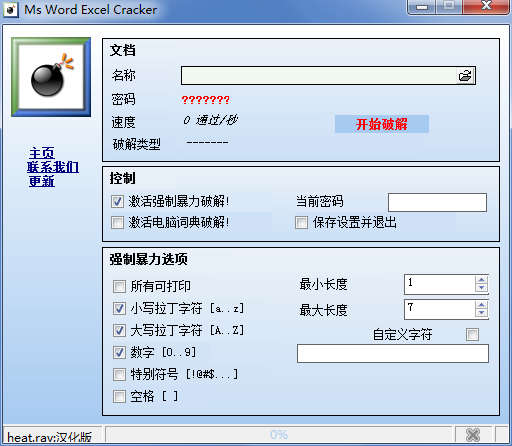Click the heat.rav:汉化版 status text

(x=49, y=437)
